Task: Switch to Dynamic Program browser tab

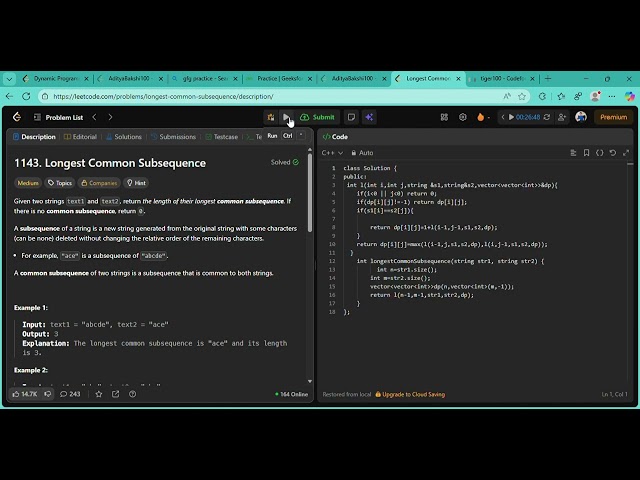Action: pos(55,78)
